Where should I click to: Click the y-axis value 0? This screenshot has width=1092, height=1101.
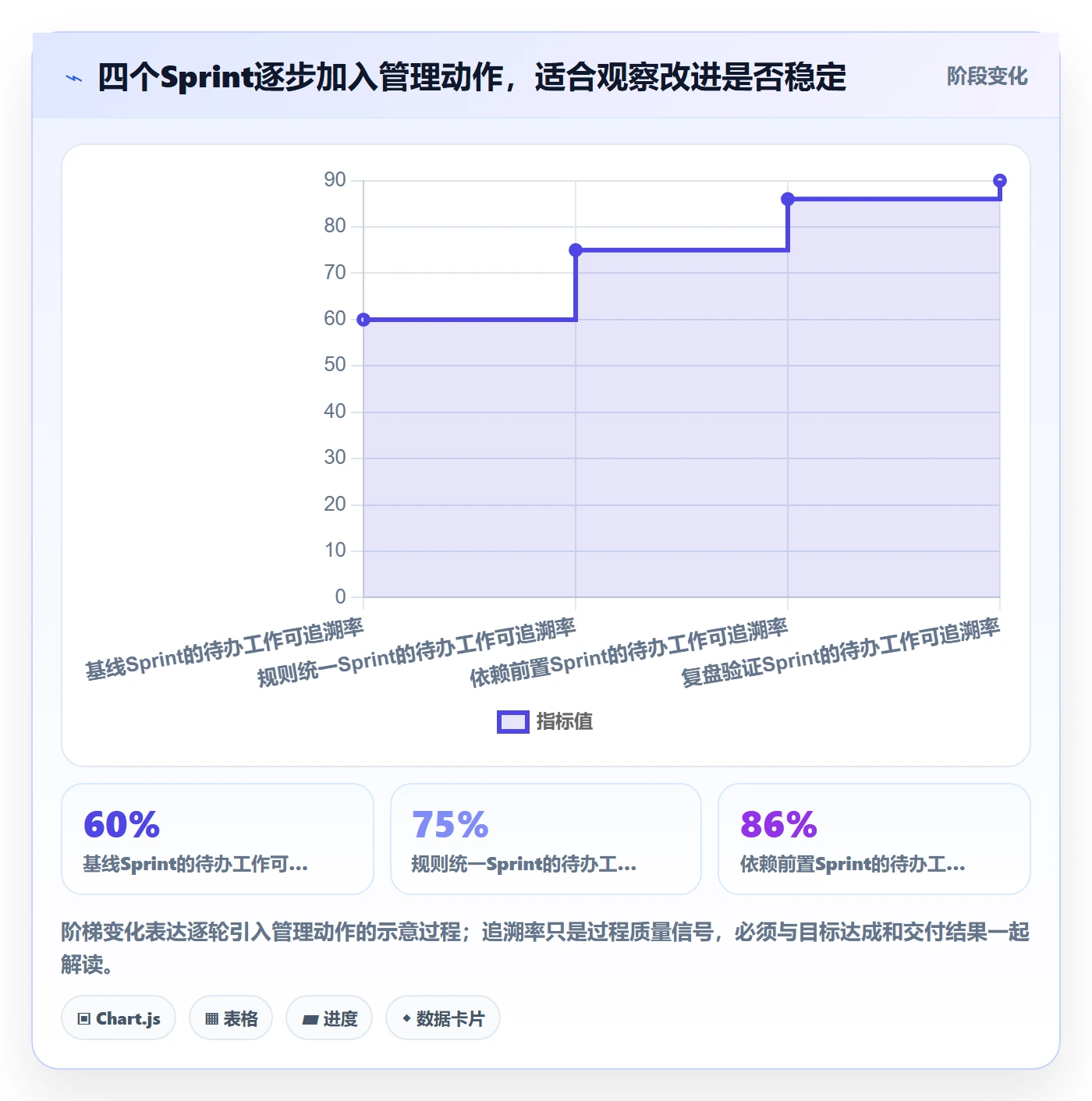click(341, 597)
